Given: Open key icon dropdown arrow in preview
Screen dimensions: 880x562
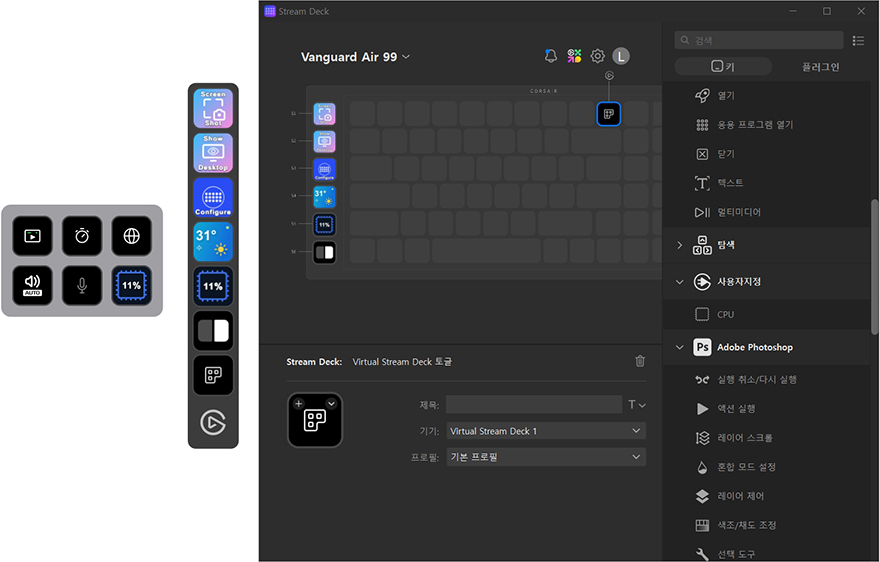Looking at the screenshot, I should pyautogui.click(x=331, y=404).
